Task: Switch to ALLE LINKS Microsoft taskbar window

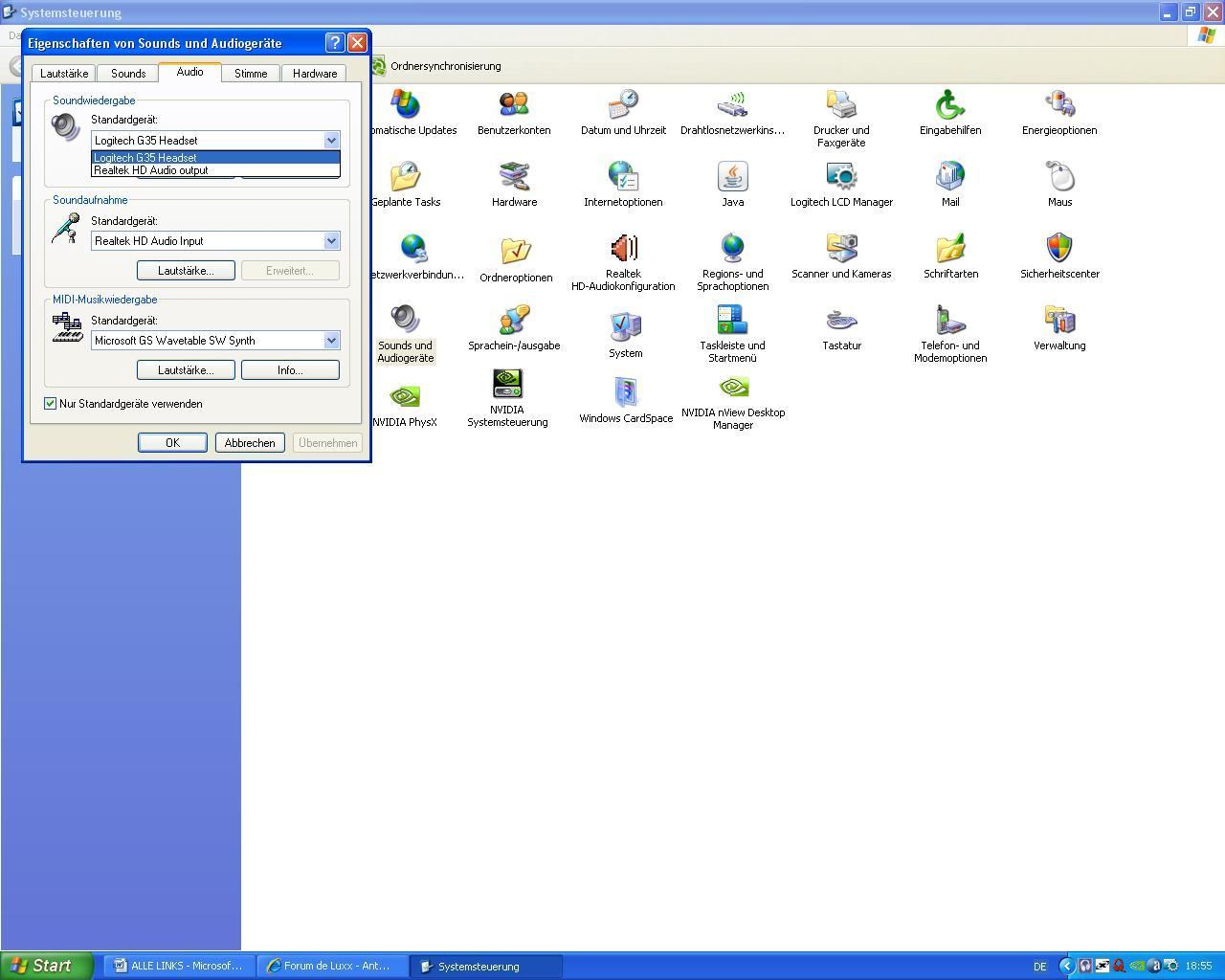Action: click(179, 967)
